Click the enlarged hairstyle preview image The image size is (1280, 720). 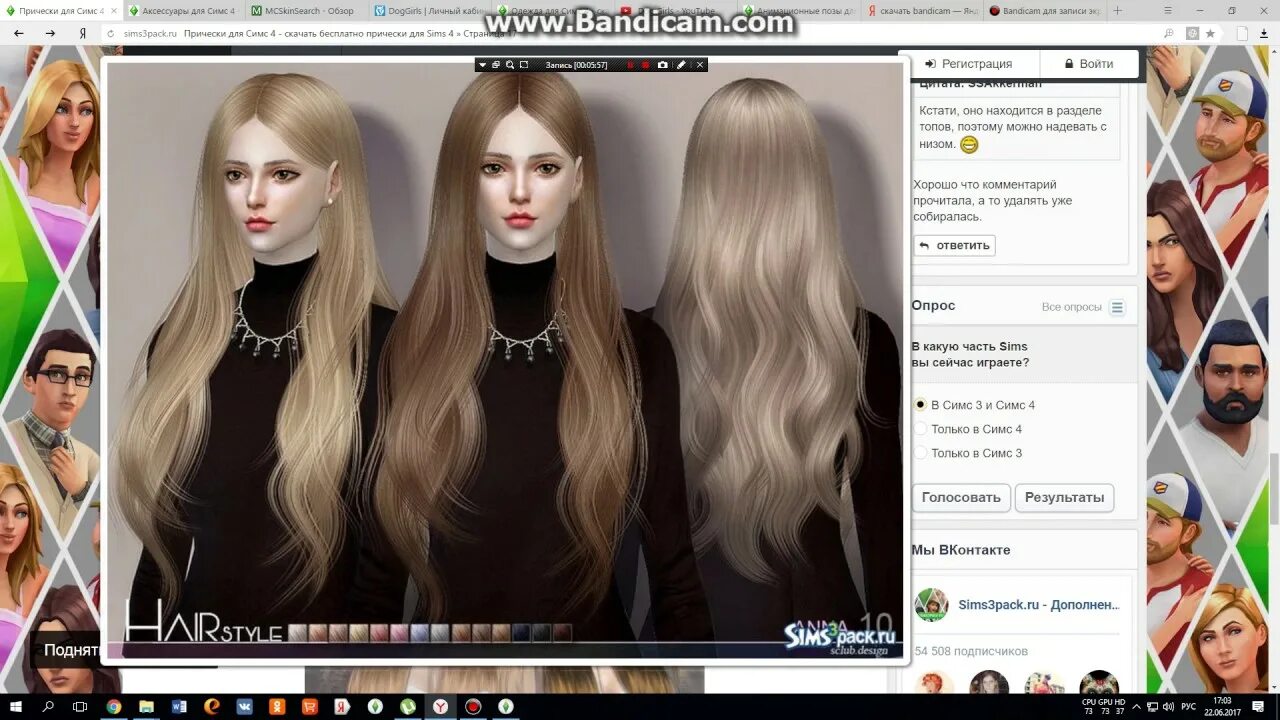point(504,360)
